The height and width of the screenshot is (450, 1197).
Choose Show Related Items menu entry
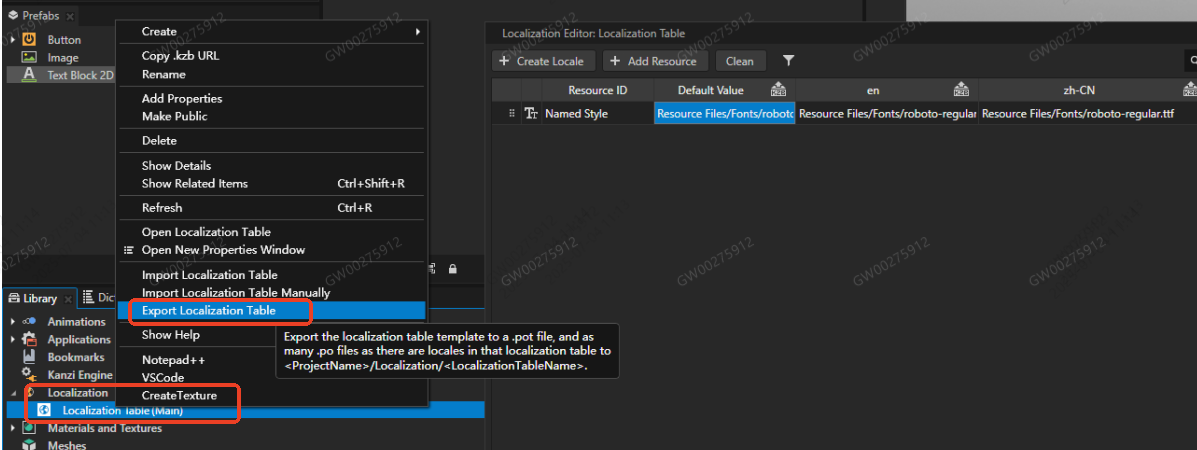coord(195,183)
